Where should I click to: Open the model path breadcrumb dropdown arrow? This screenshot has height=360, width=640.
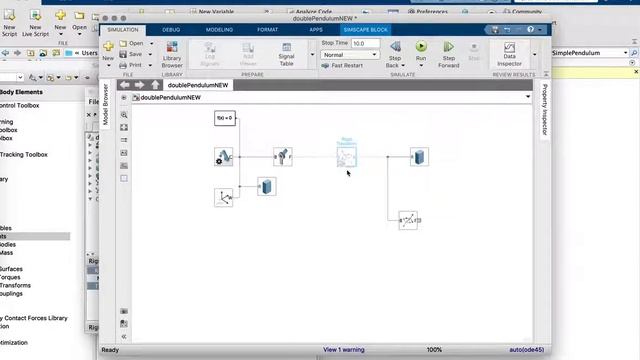tap(528, 97)
